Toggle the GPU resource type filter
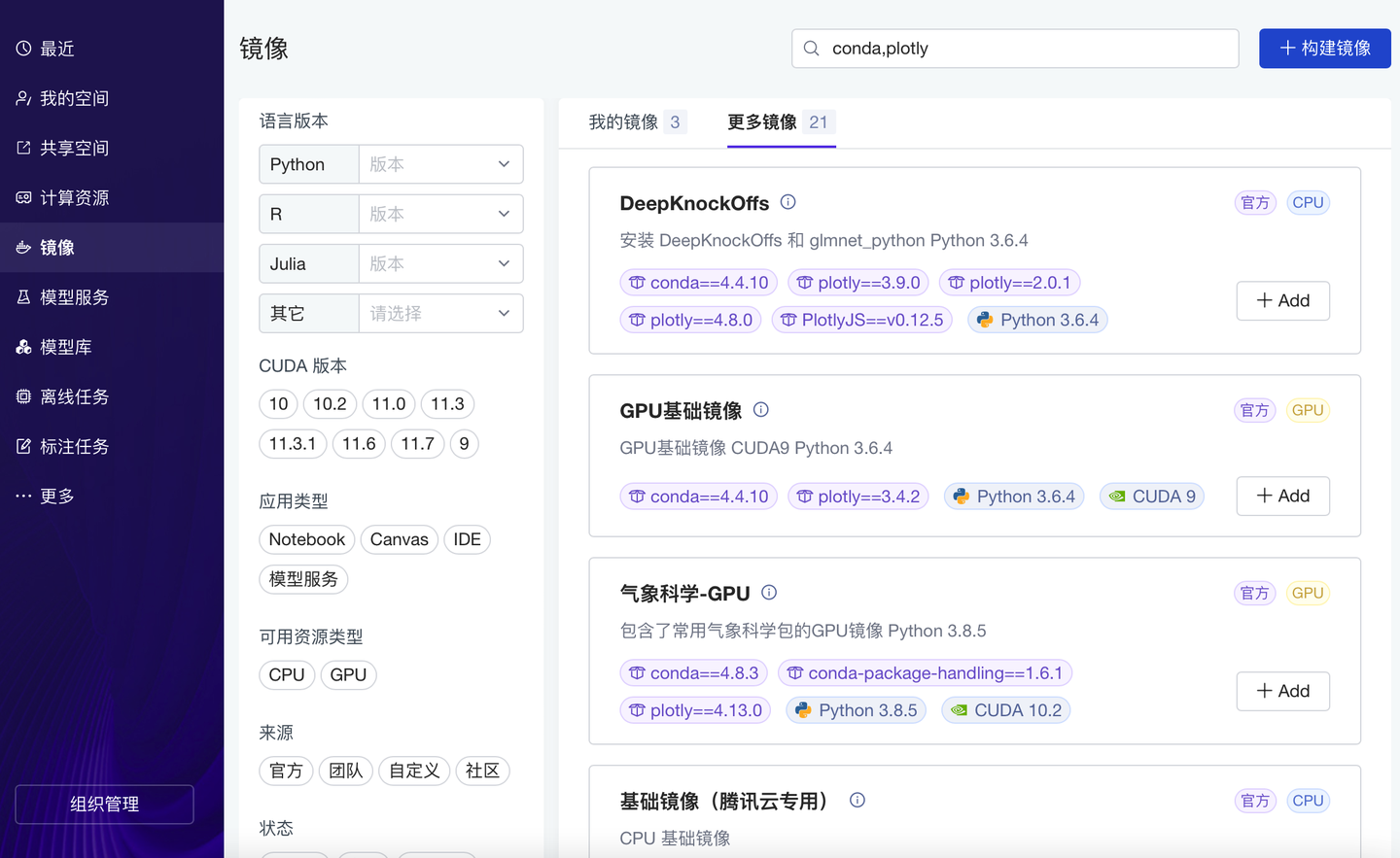The image size is (1400, 858). (348, 674)
